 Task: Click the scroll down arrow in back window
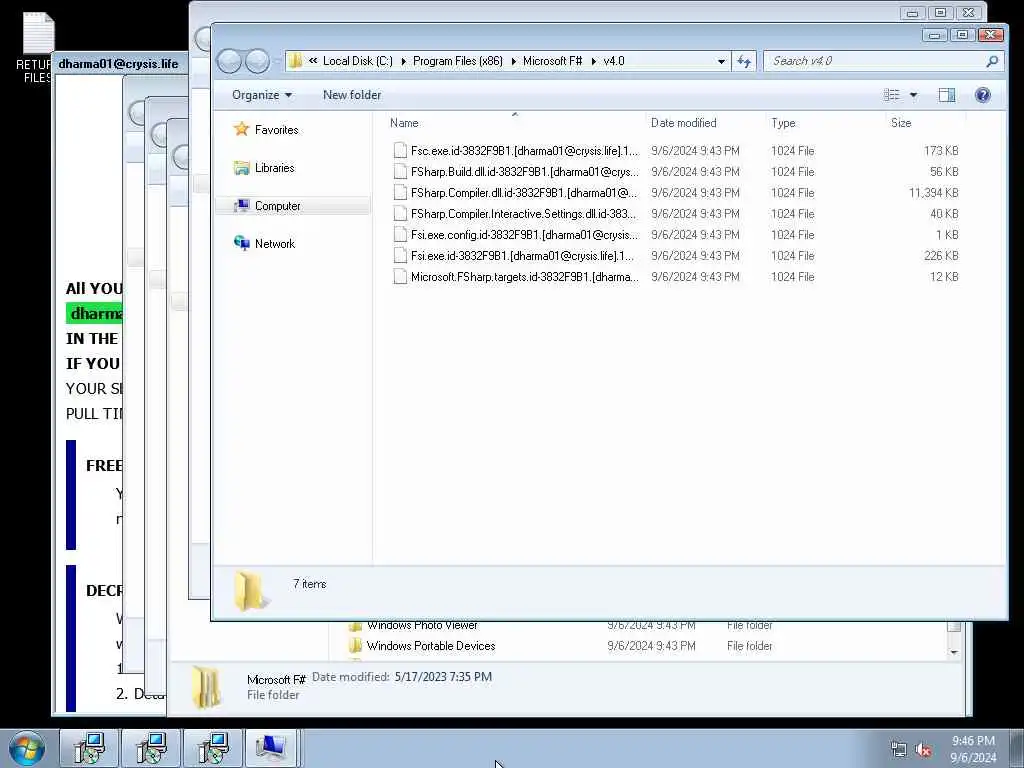click(954, 652)
